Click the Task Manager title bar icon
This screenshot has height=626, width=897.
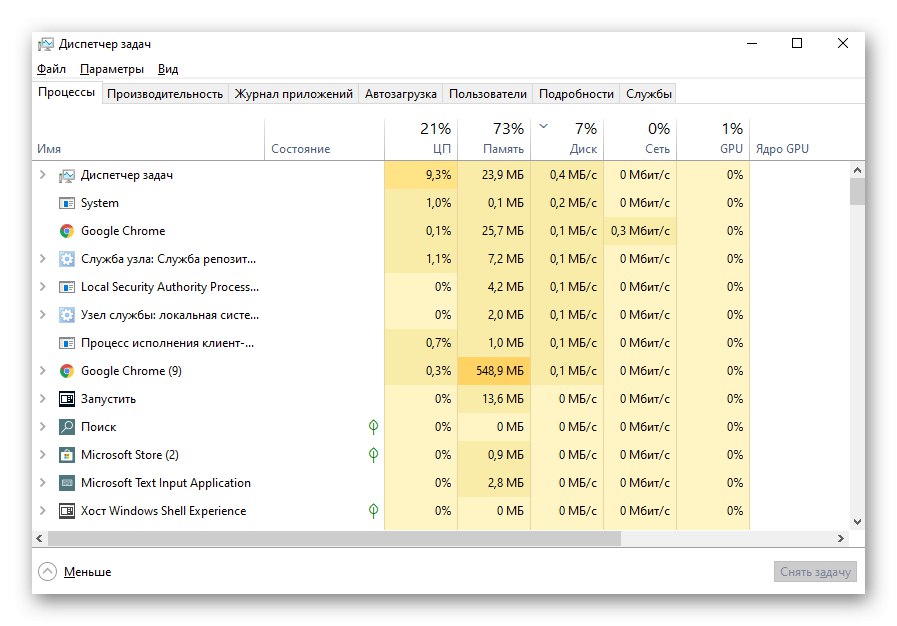coord(45,43)
